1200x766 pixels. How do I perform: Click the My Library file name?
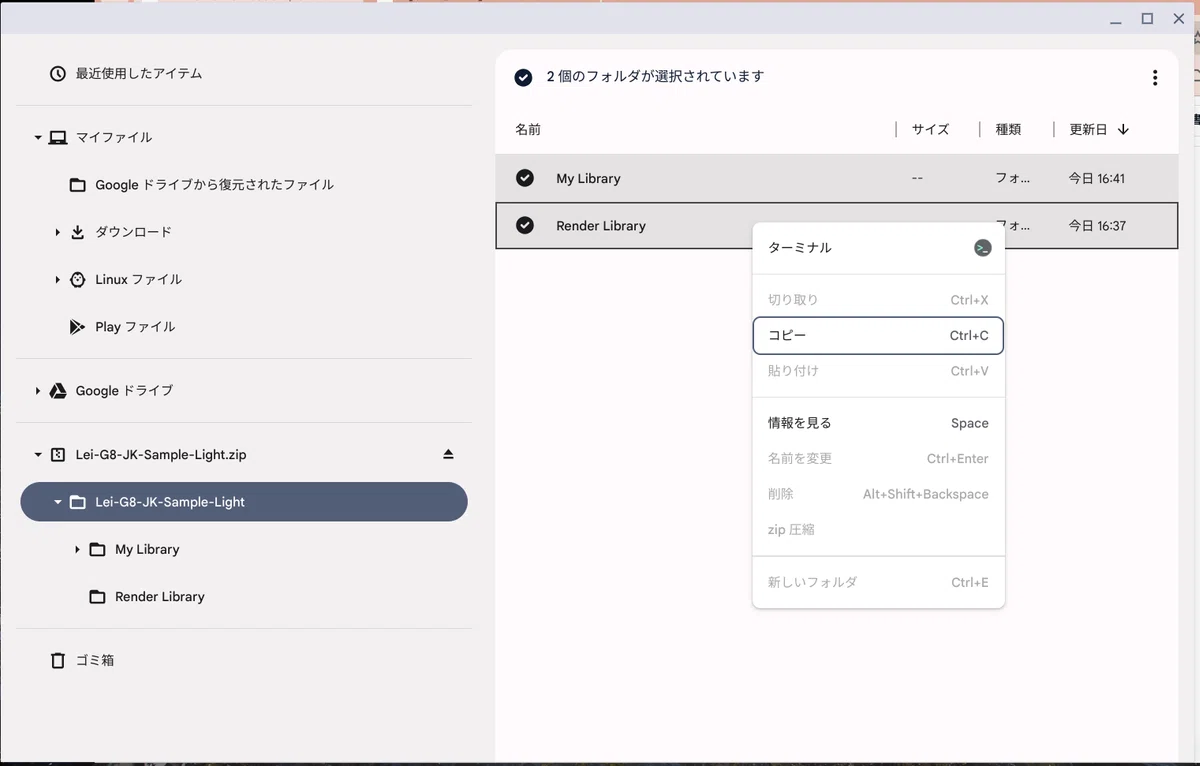588,179
